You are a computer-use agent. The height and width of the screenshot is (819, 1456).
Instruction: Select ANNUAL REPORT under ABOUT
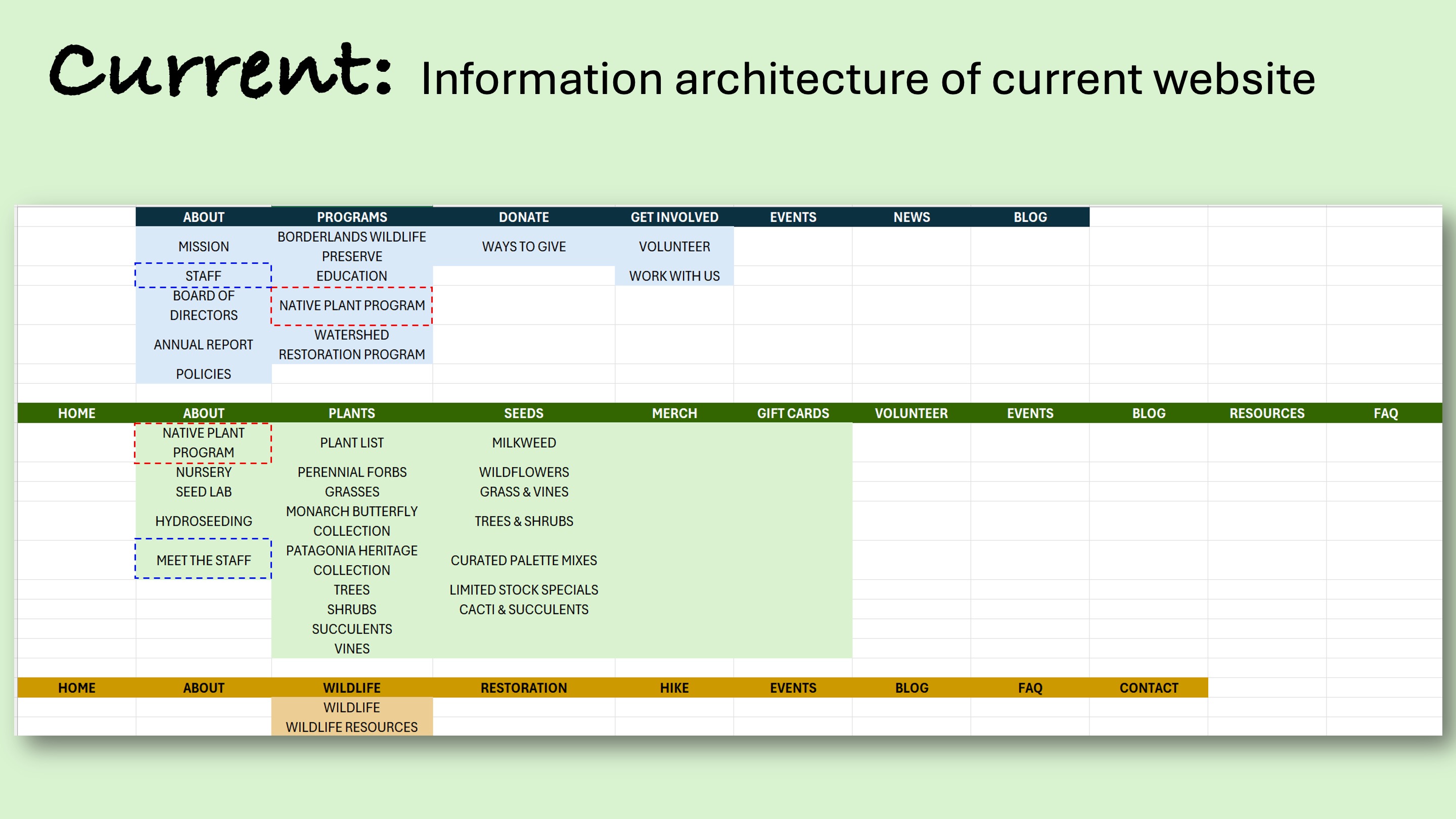coord(203,345)
